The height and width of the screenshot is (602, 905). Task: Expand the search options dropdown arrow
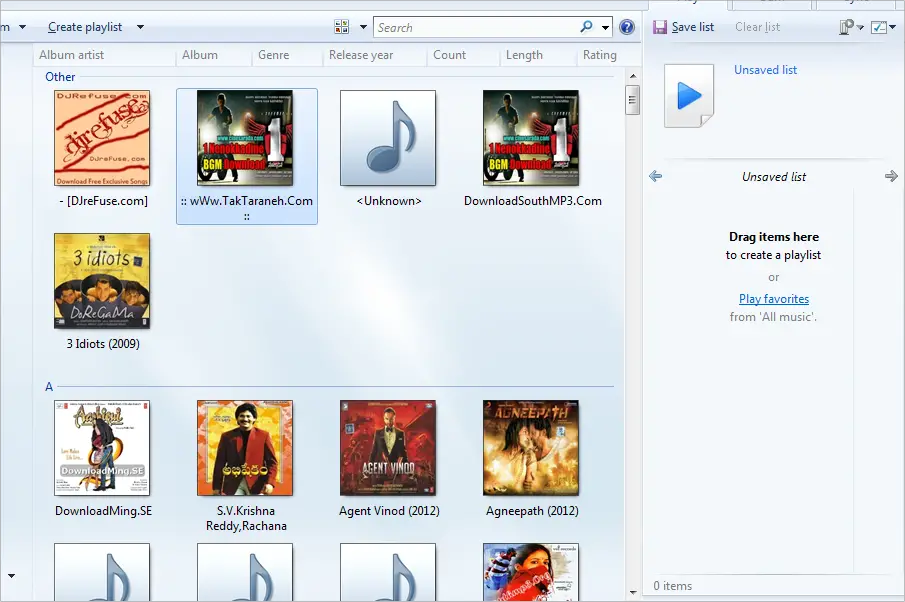click(x=605, y=27)
